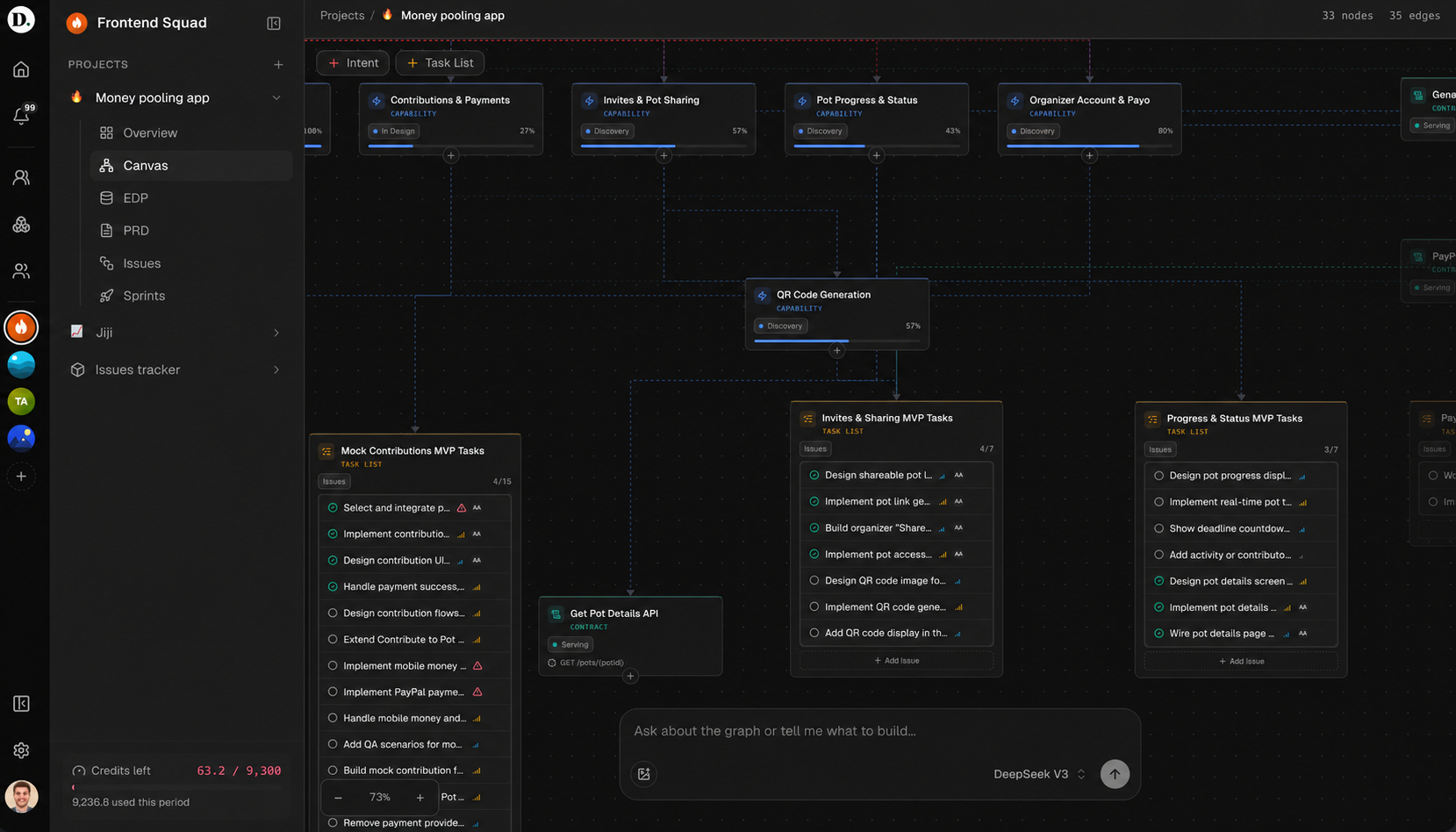Open the Canvas page

click(x=191, y=165)
